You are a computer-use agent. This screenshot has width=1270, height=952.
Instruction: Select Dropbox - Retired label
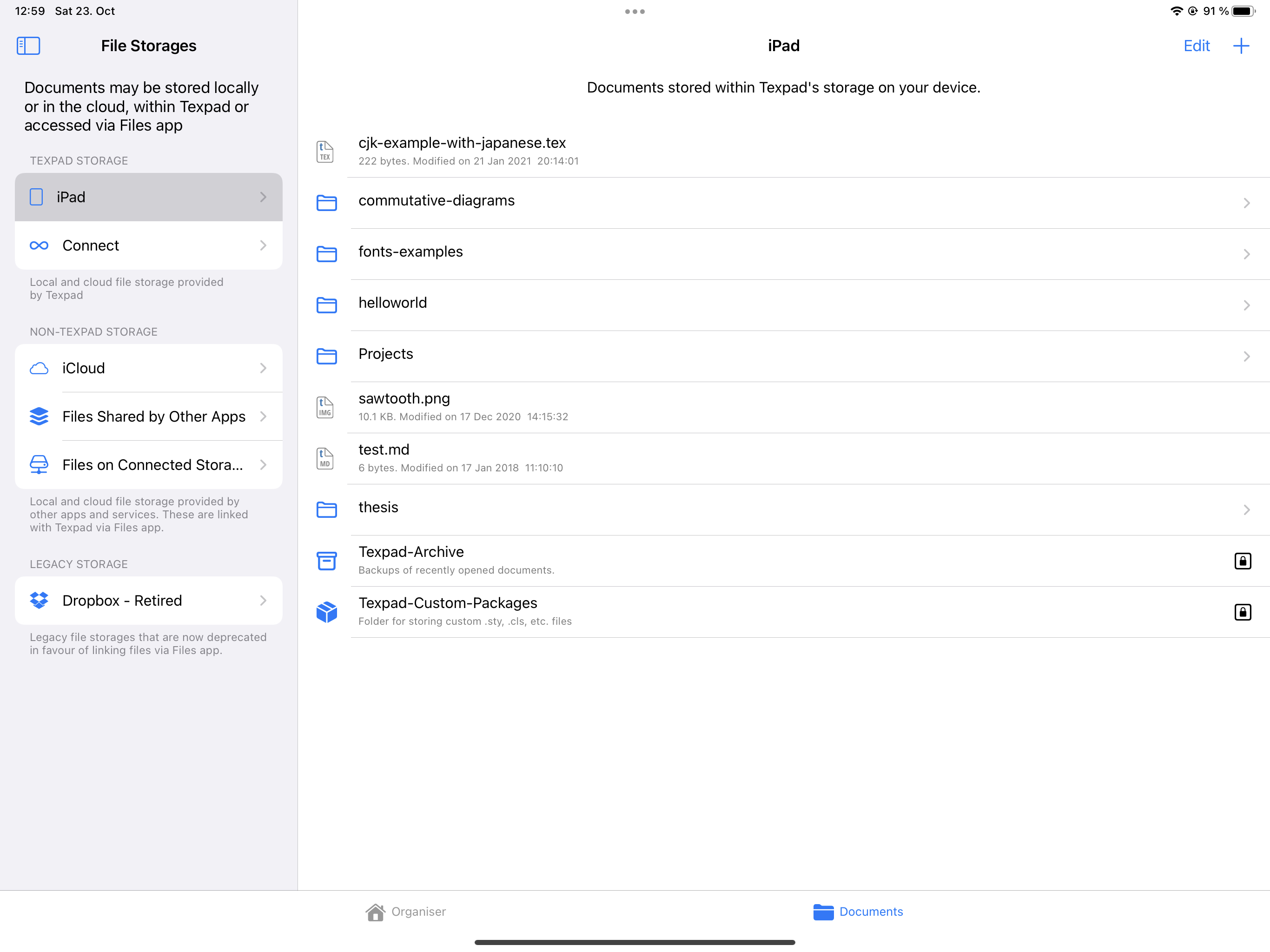pyautogui.click(x=122, y=600)
